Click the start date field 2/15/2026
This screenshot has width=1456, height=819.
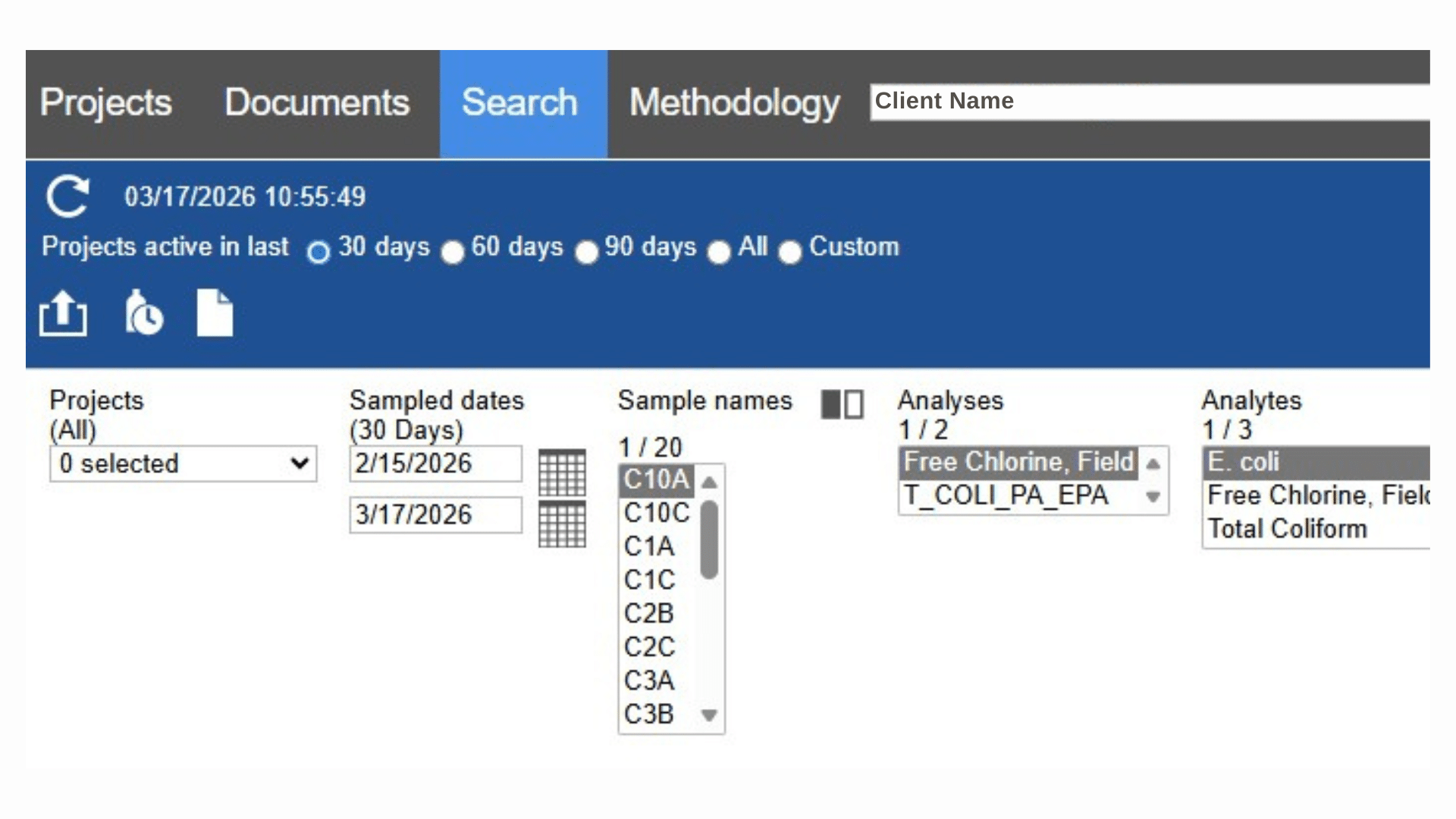(435, 463)
